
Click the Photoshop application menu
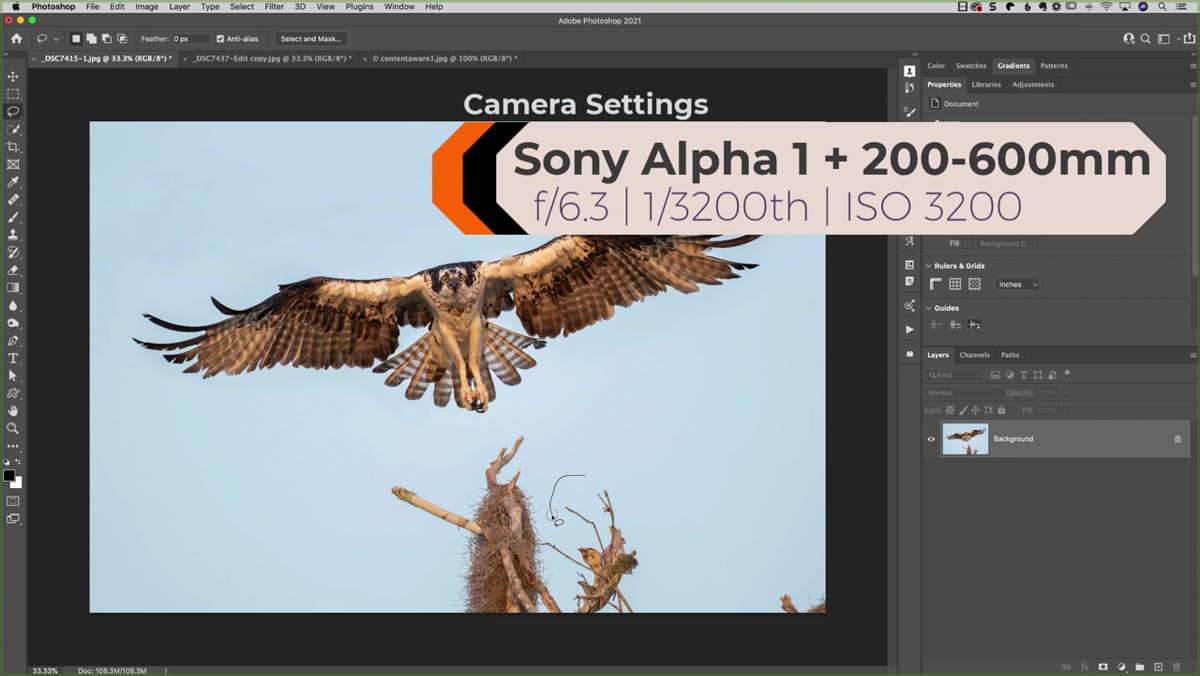[53, 7]
